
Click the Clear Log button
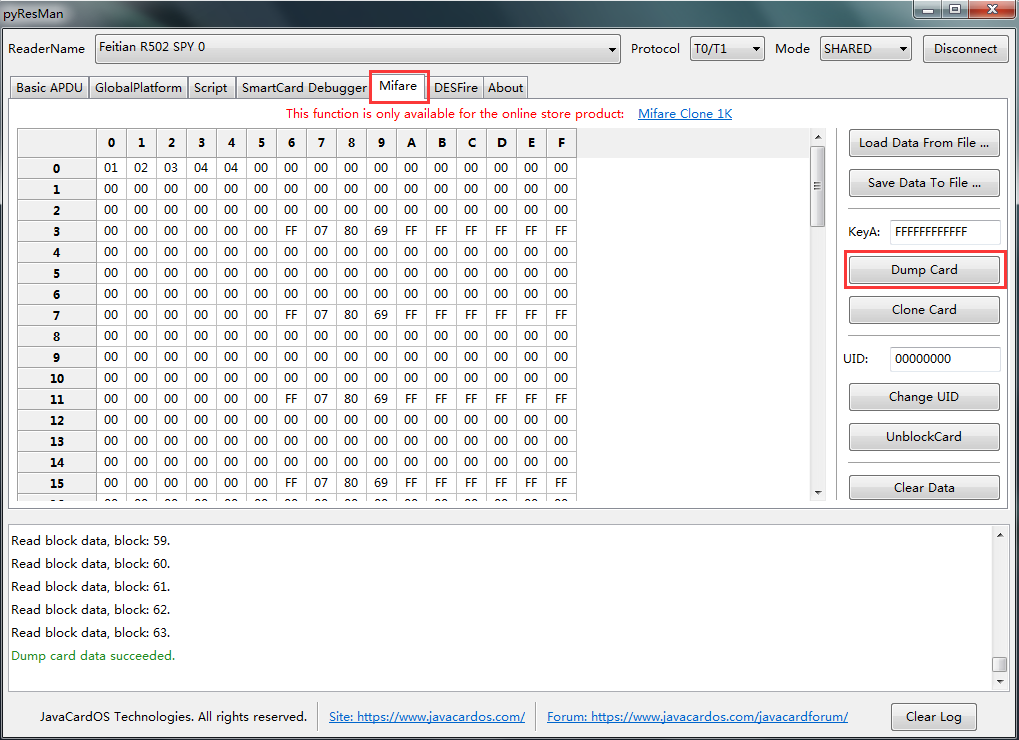point(933,717)
